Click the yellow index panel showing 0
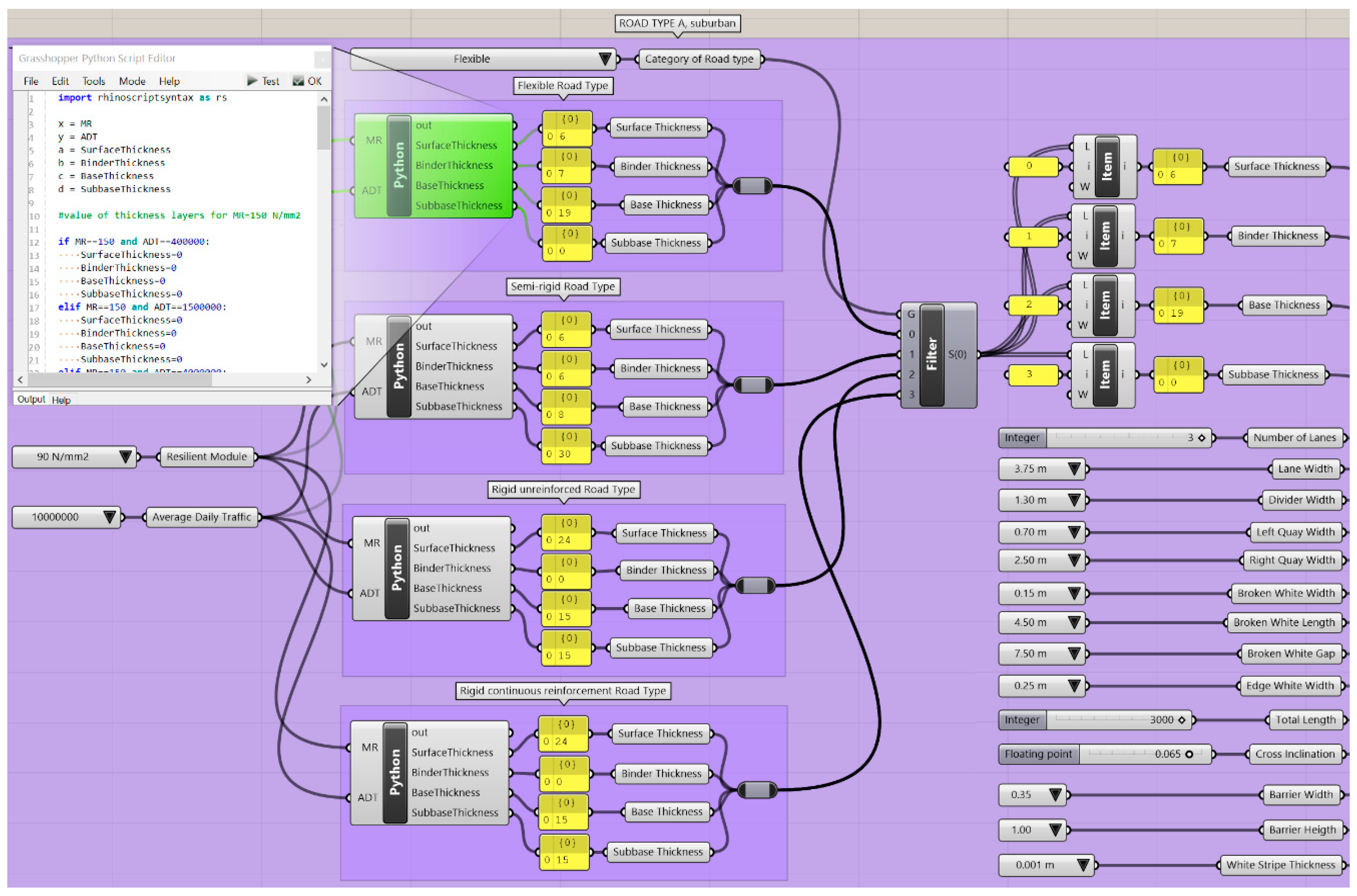 pos(1033,166)
